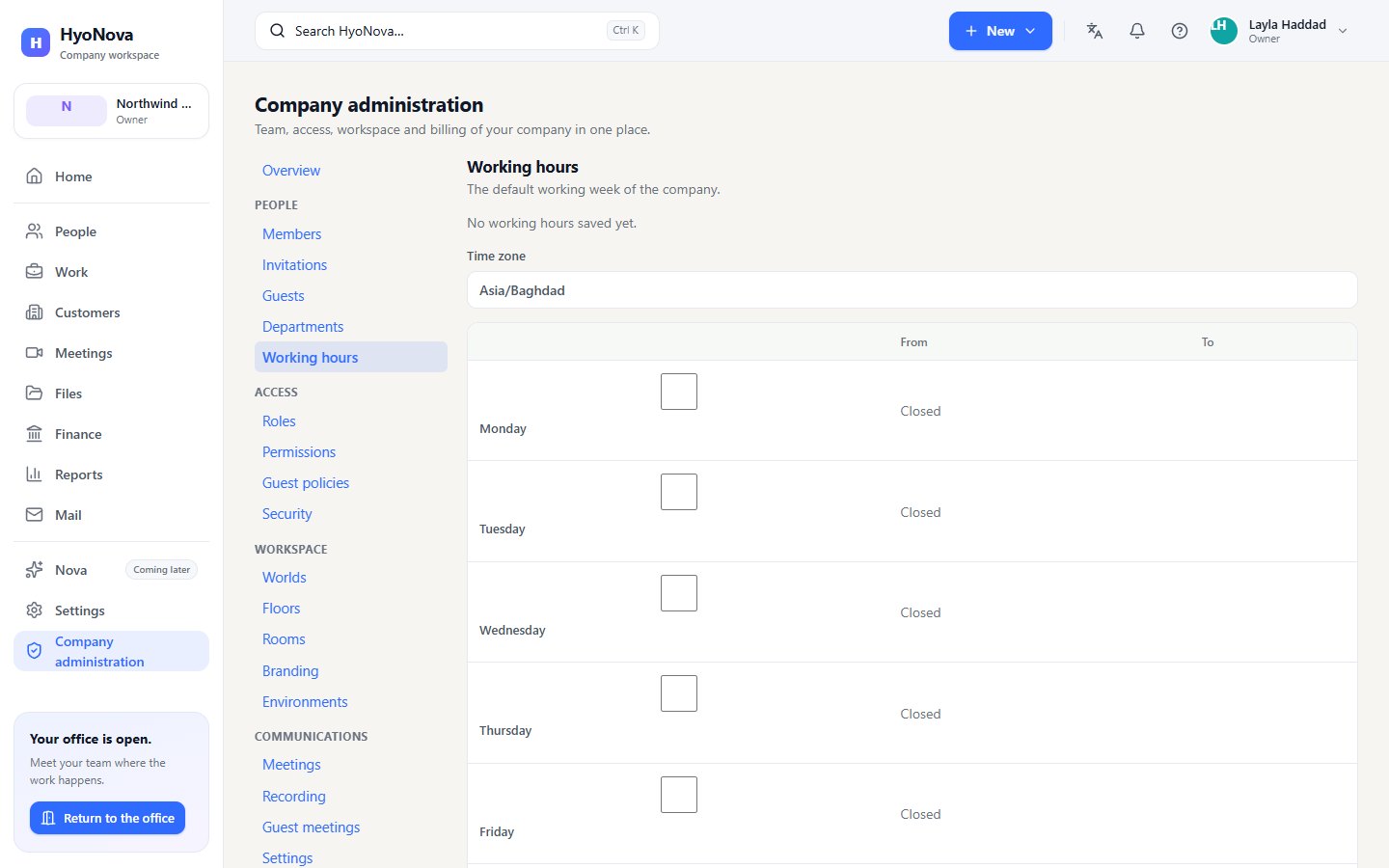Open the Branding link
1389x868 pixels.
290,671
